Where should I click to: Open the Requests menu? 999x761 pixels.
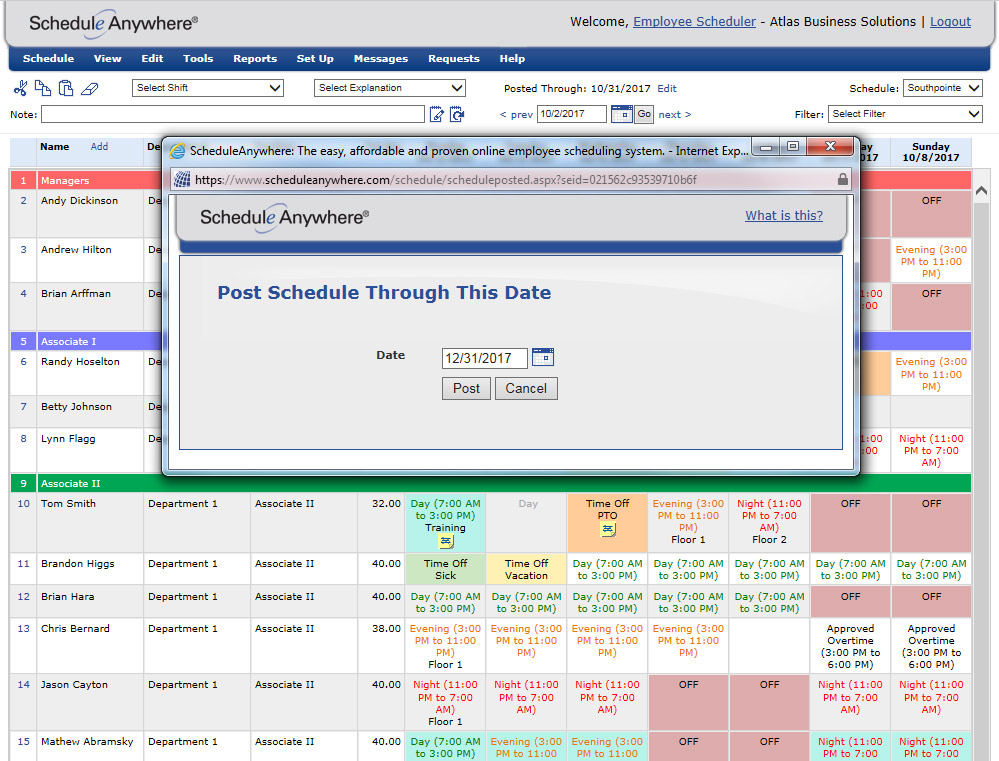(x=453, y=59)
